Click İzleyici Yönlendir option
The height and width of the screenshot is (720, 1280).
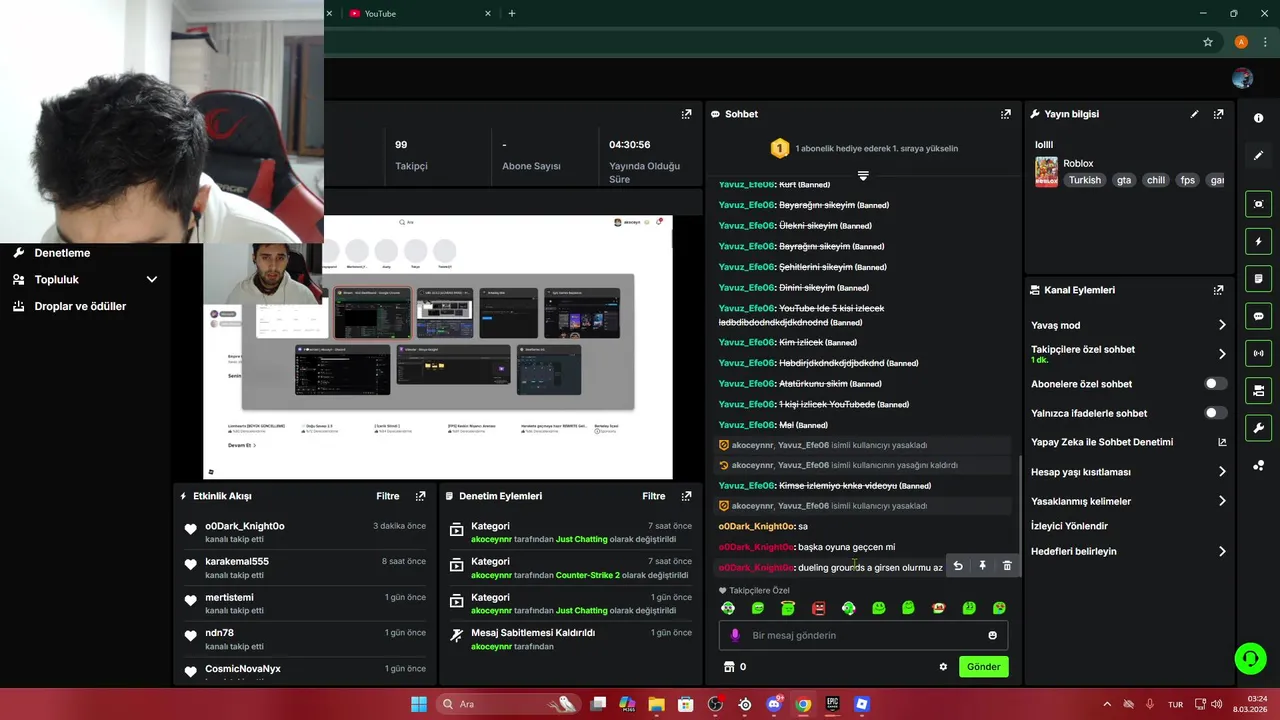(x=1069, y=526)
